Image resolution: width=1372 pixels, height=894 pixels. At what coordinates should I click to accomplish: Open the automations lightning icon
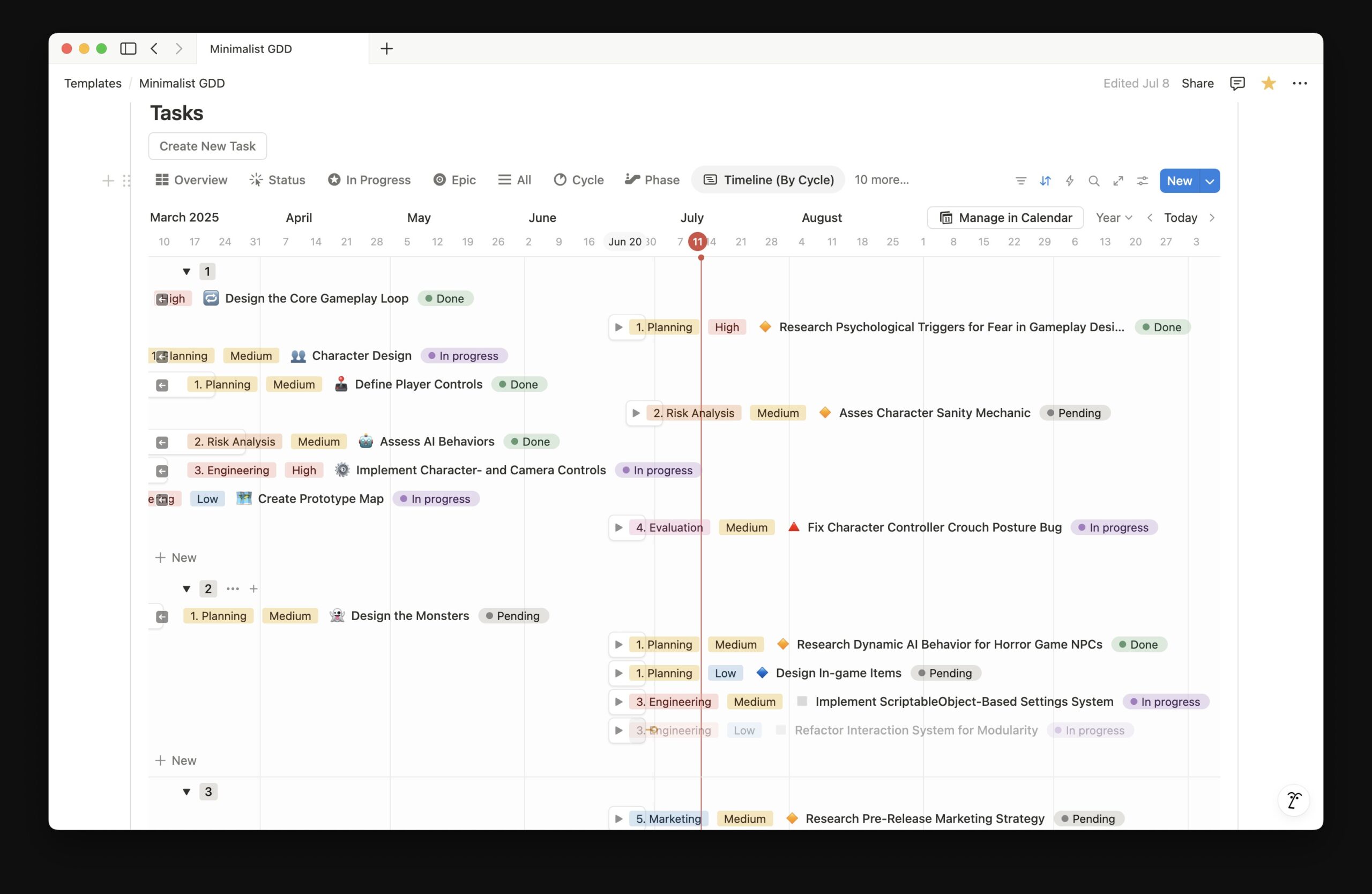pyautogui.click(x=1069, y=181)
